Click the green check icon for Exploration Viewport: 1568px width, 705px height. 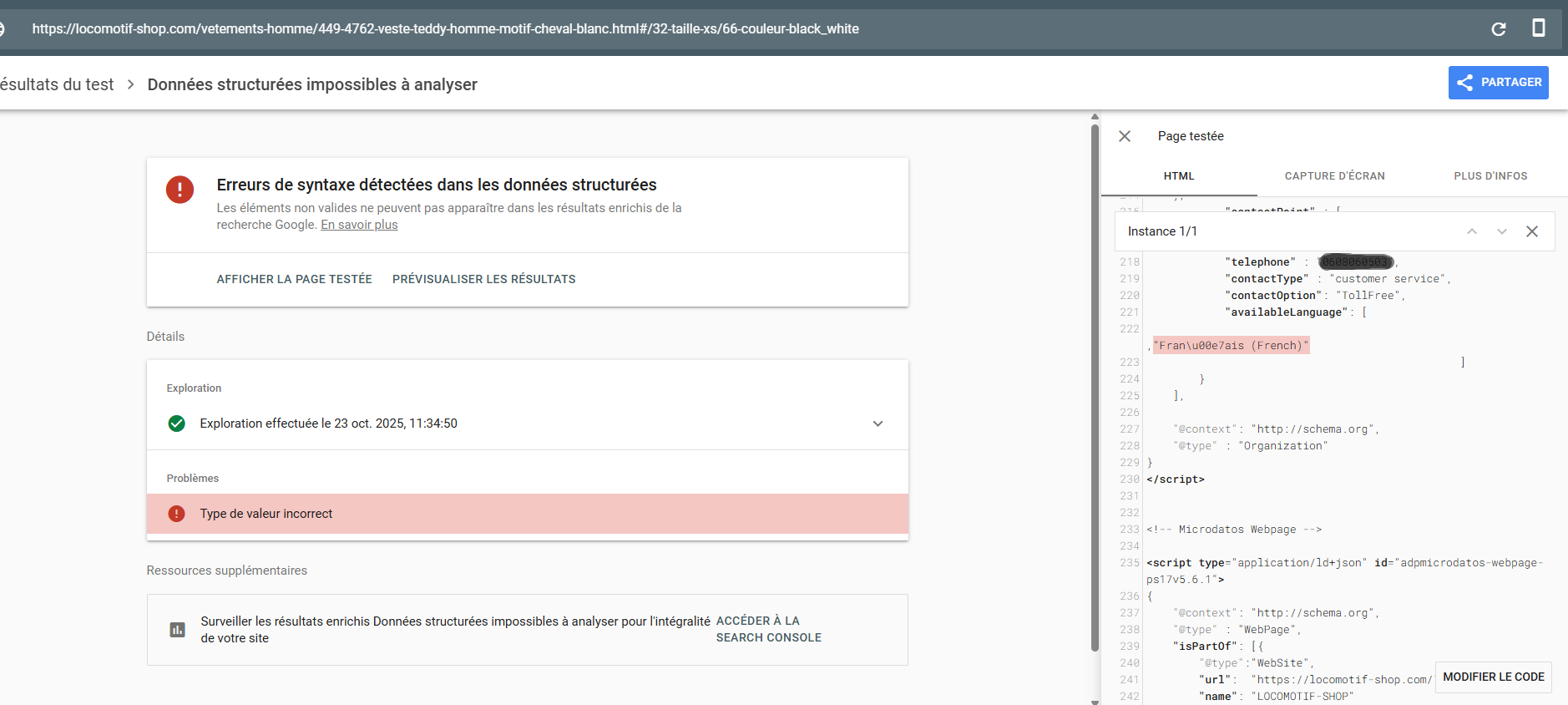(176, 424)
